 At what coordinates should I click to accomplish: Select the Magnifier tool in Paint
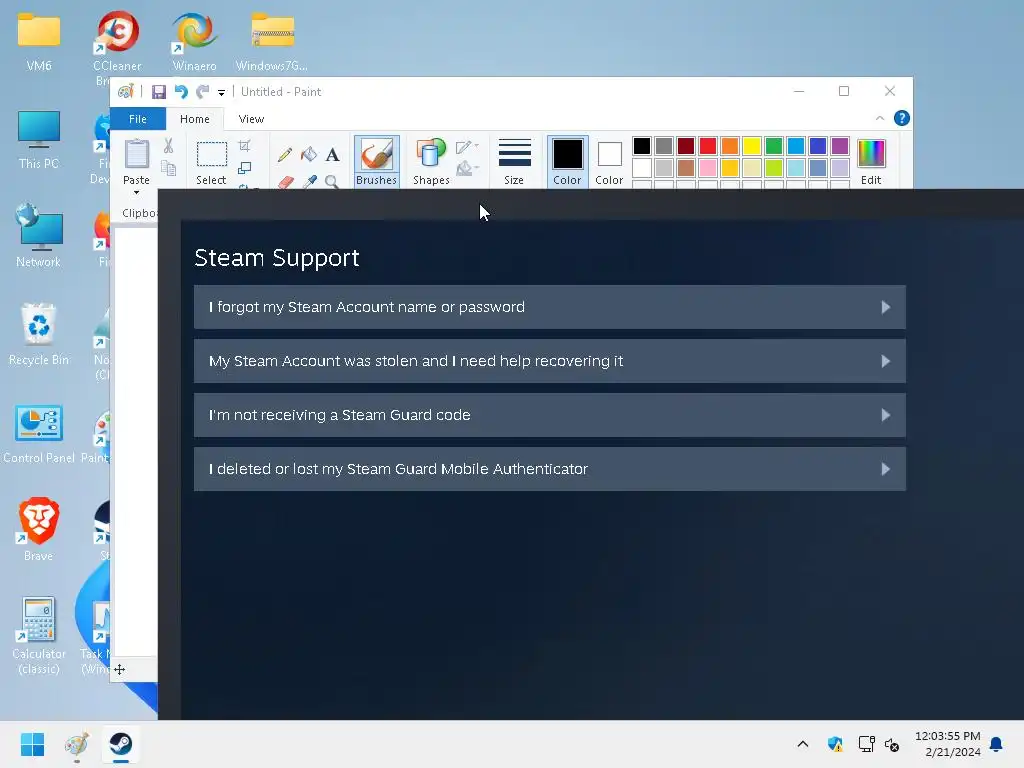pos(332,182)
